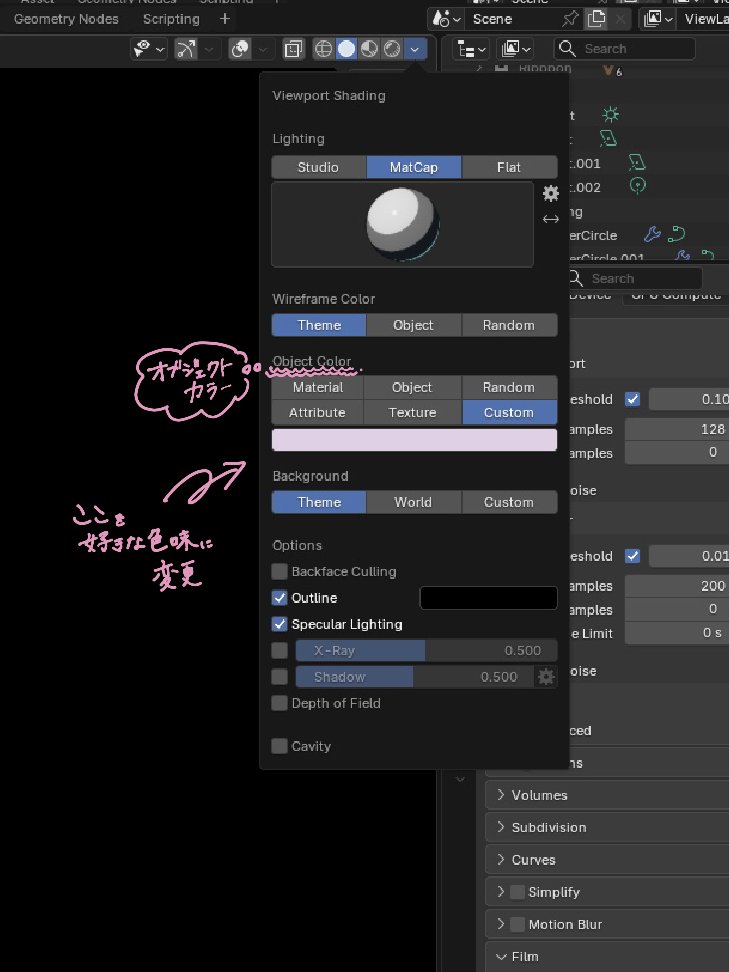
Task: Open overlays options dropdown arrow
Action: click(x=263, y=49)
